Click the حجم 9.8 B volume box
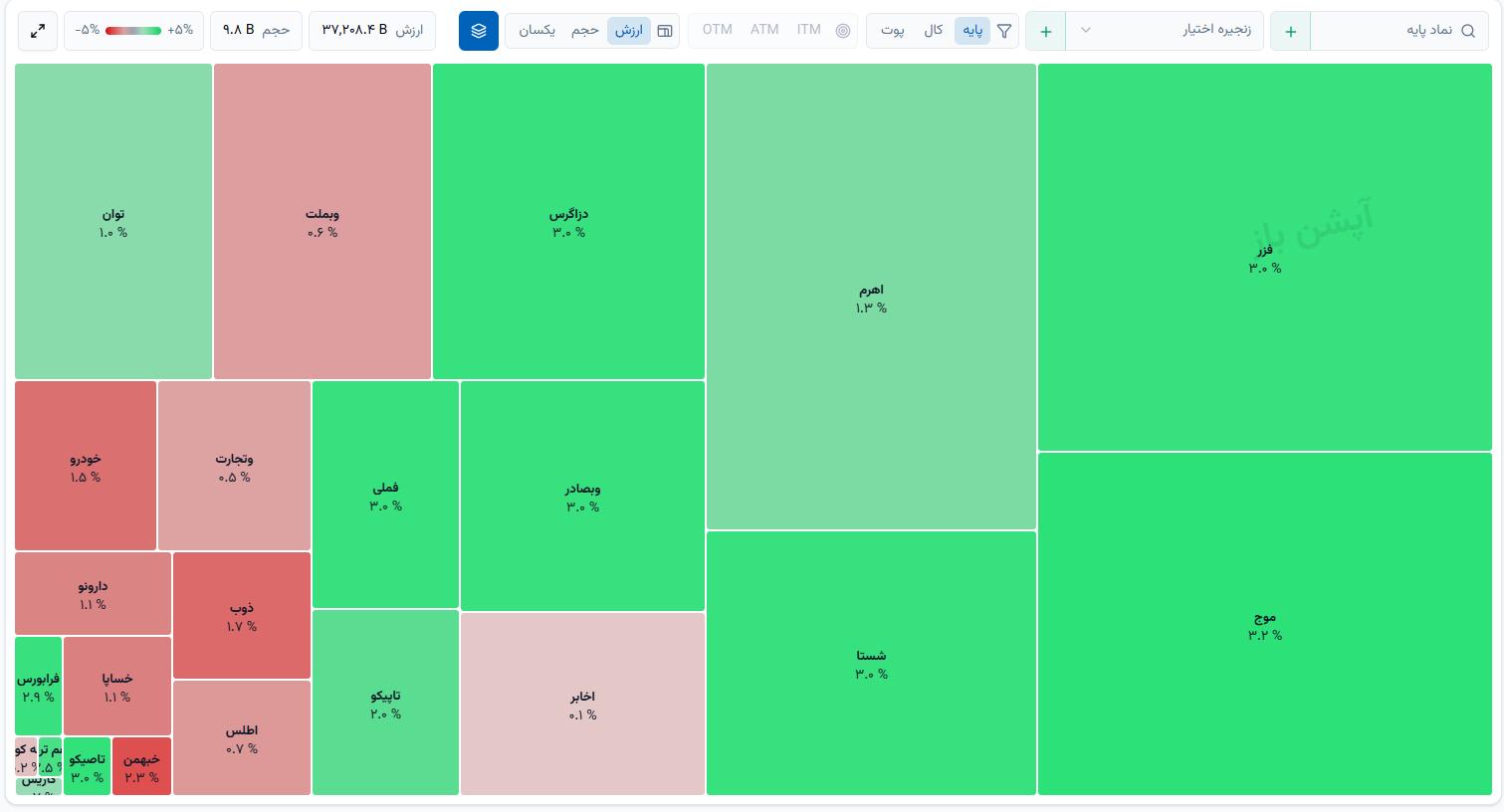The height and width of the screenshot is (812, 1504). (256, 31)
